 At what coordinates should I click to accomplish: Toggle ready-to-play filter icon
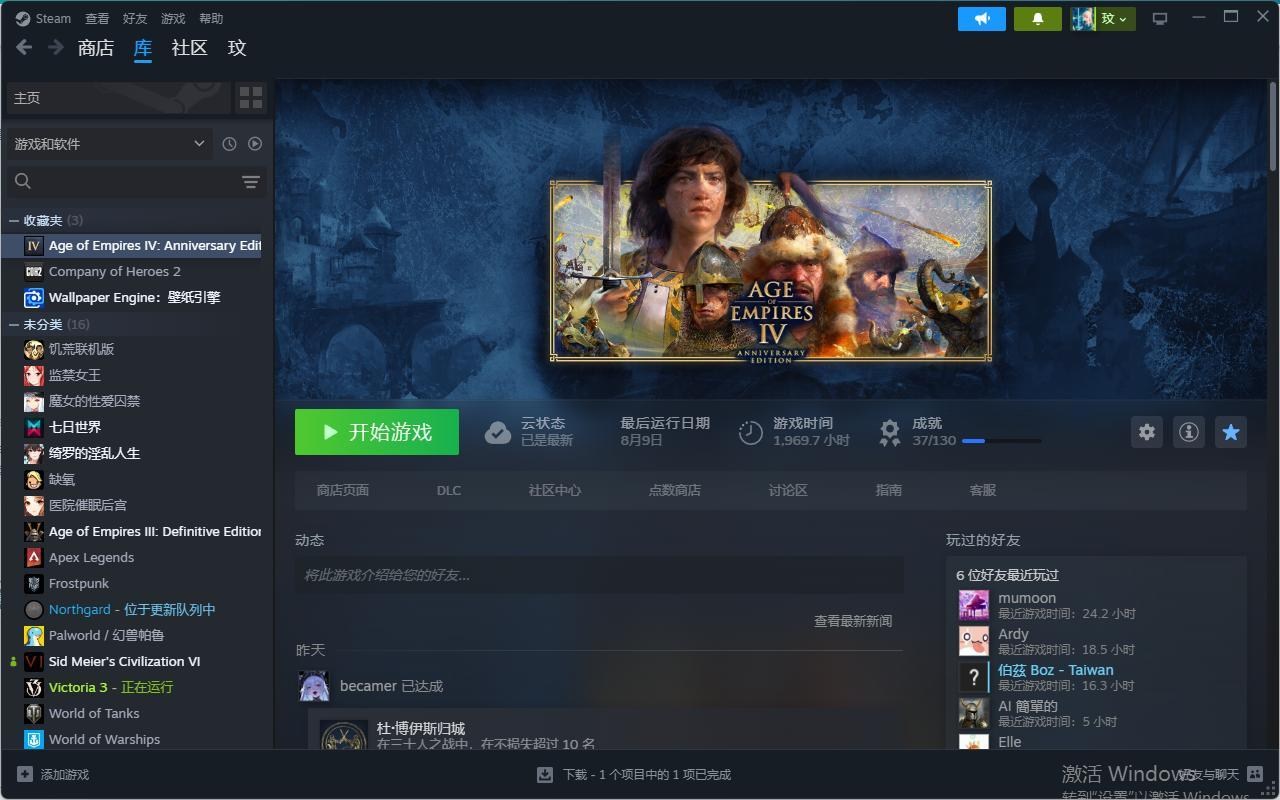coord(255,144)
